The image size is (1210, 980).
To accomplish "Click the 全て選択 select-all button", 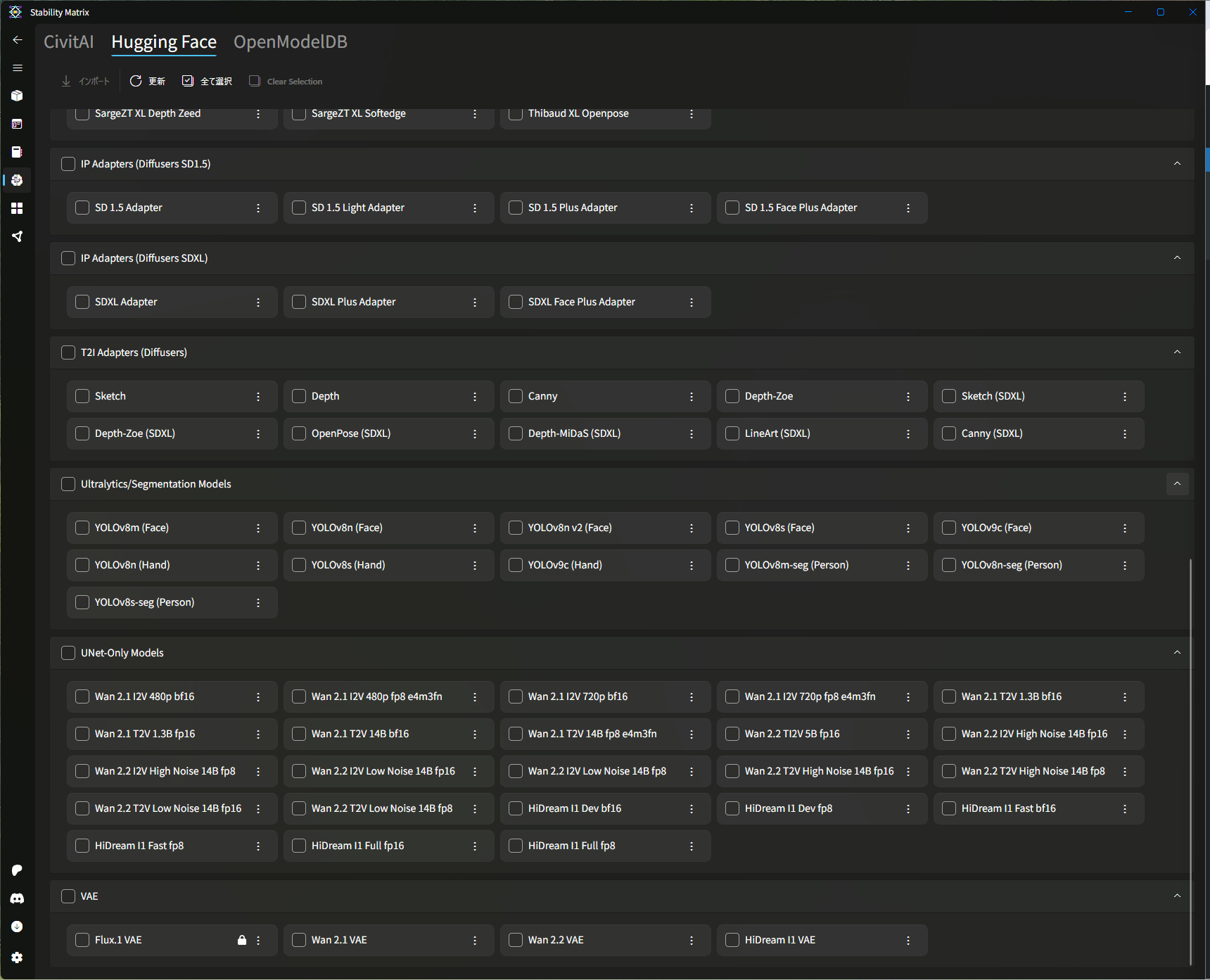I will (208, 82).
